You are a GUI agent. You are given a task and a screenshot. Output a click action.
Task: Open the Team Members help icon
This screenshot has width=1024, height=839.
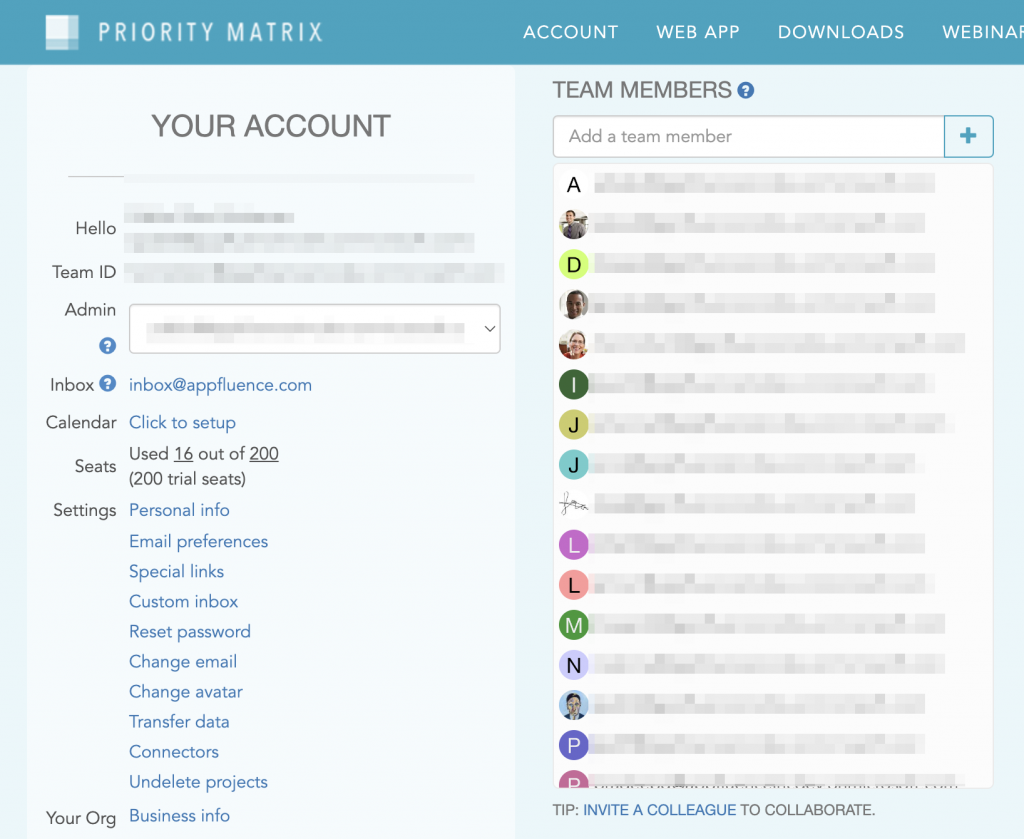pos(745,90)
